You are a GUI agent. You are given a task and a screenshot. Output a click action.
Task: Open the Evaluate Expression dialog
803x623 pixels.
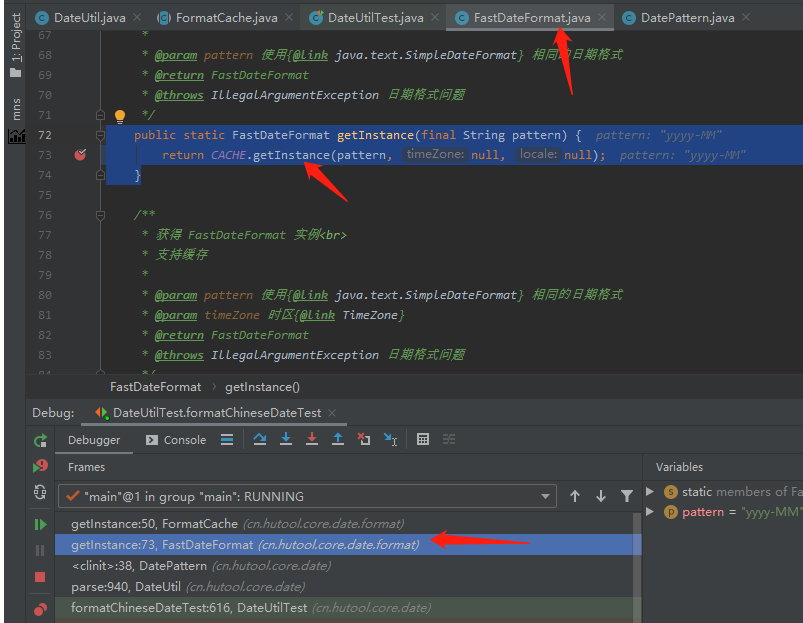point(423,440)
